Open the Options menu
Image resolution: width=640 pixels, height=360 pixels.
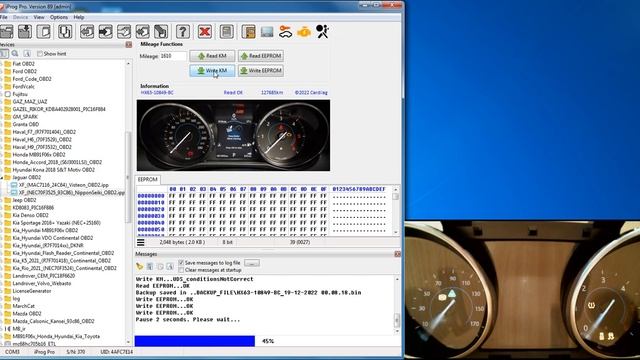pyautogui.click(x=59, y=17)
